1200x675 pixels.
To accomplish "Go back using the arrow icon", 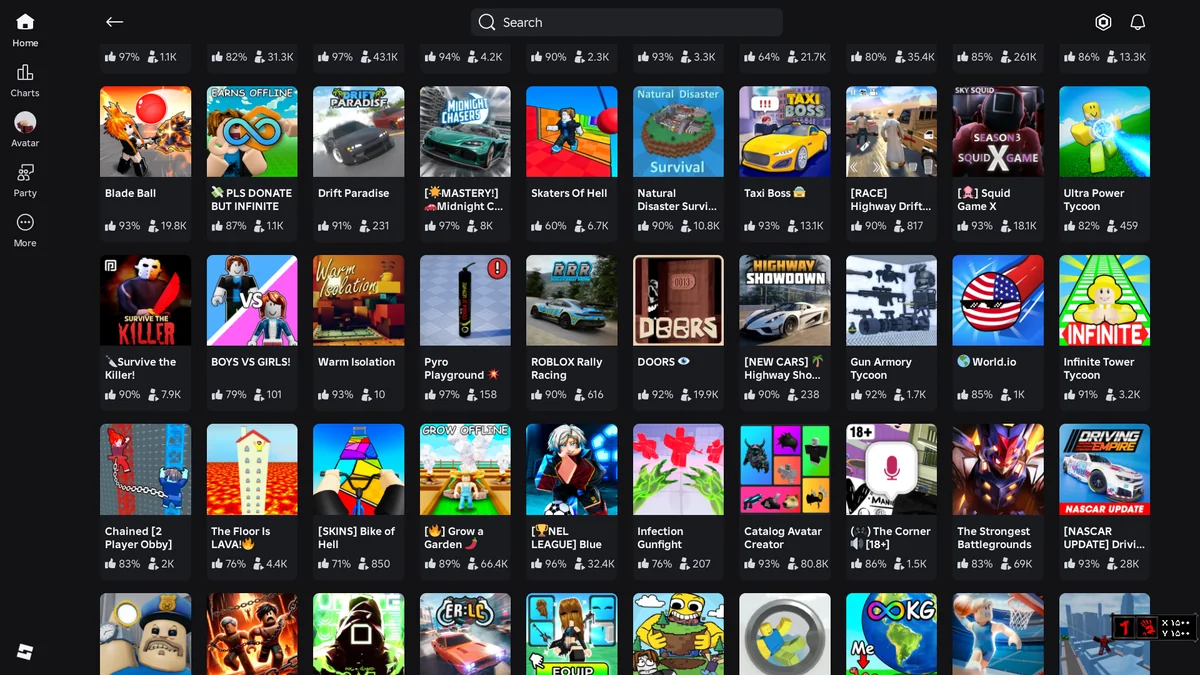I will click(115, 22).
